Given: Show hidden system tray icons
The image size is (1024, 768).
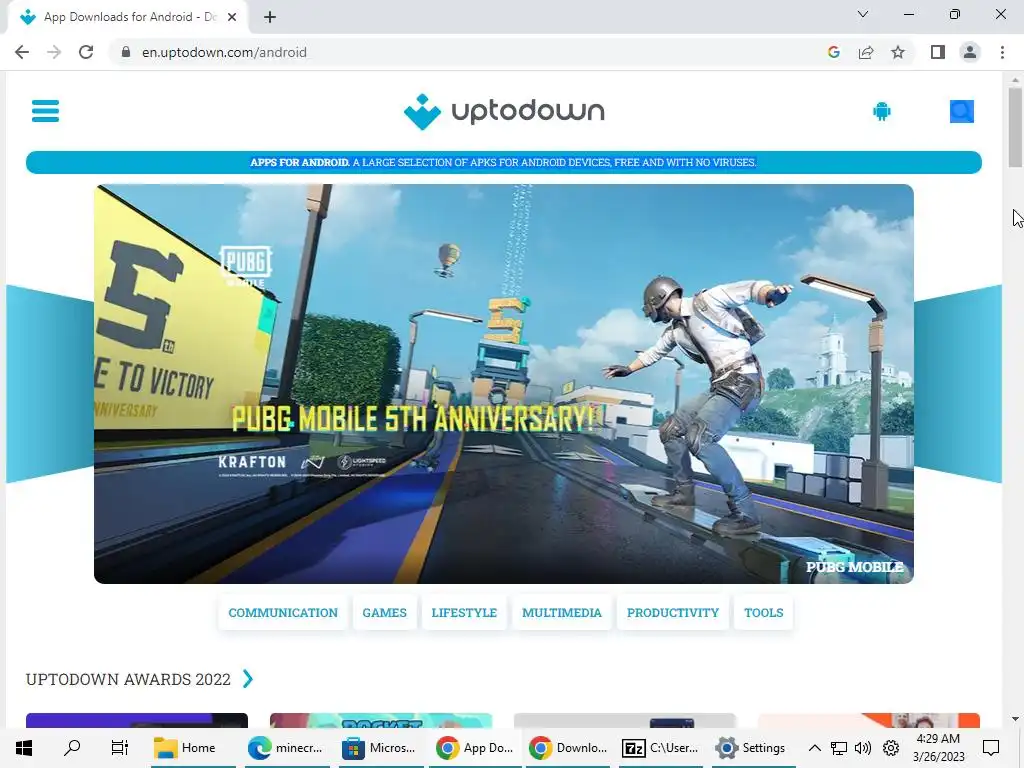Looking at the screenshot, I should tap(814, 748).
